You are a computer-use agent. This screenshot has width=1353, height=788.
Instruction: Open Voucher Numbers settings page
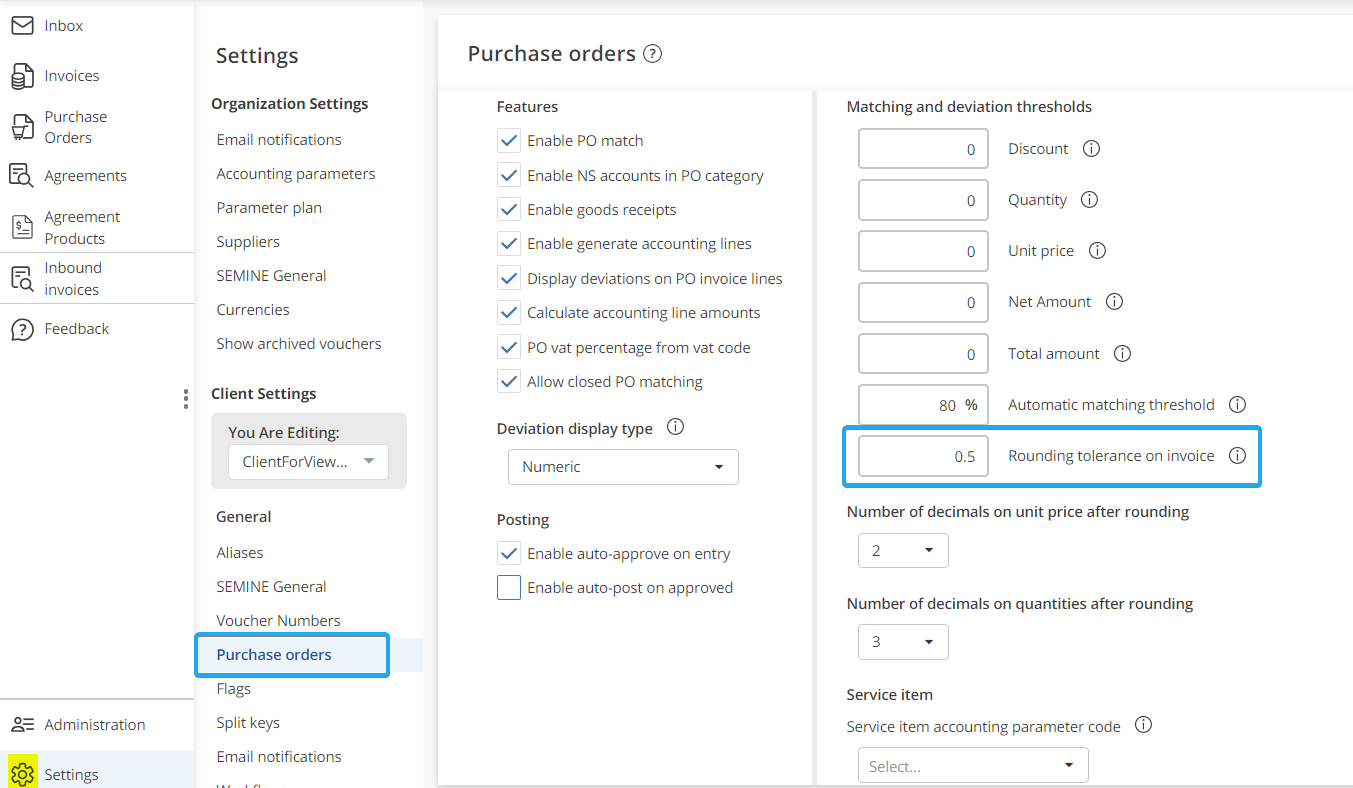pos(278,621)
